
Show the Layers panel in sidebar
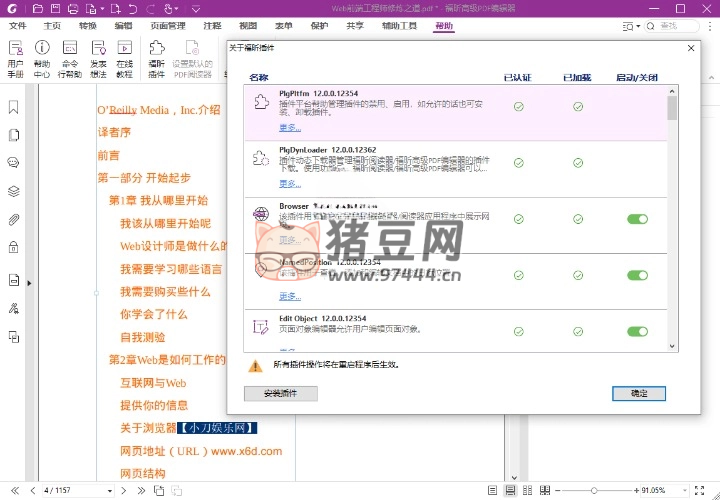[14, 191]
